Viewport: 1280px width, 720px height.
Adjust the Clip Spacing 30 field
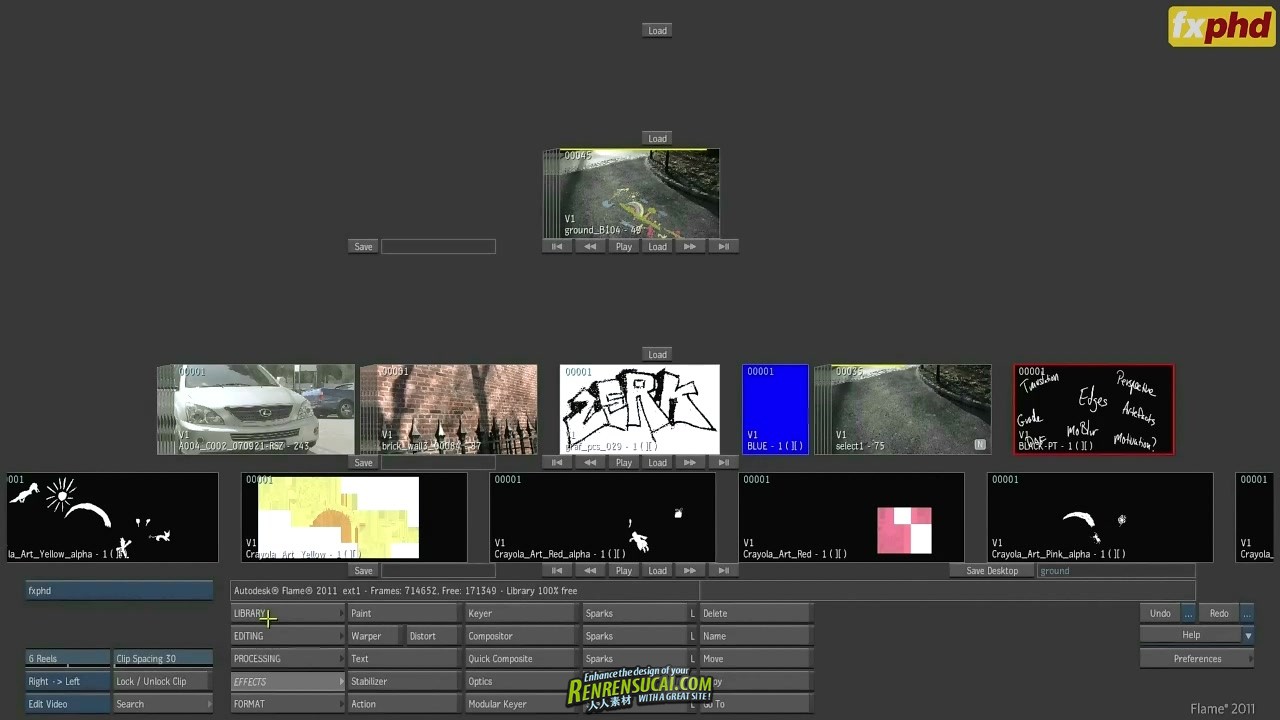click(x=163, y=659)
